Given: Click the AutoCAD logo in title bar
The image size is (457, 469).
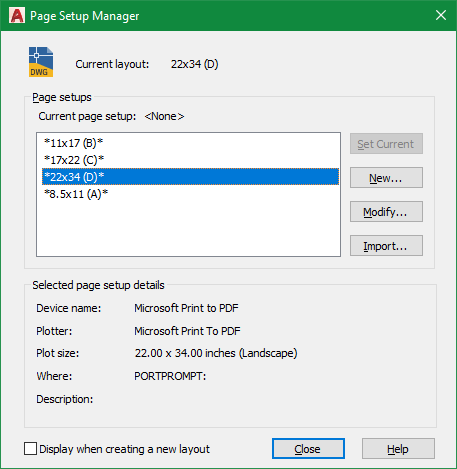Looking at the screenshot, I should point(17,16).
